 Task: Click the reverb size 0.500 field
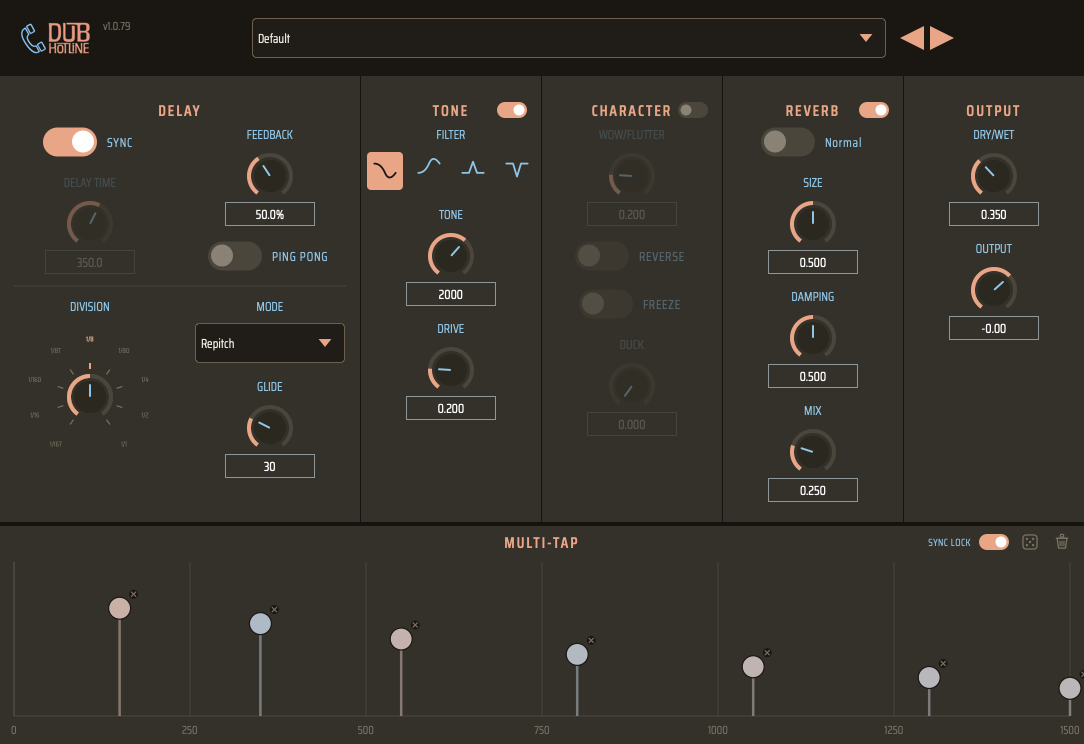(x=812, y=262)
